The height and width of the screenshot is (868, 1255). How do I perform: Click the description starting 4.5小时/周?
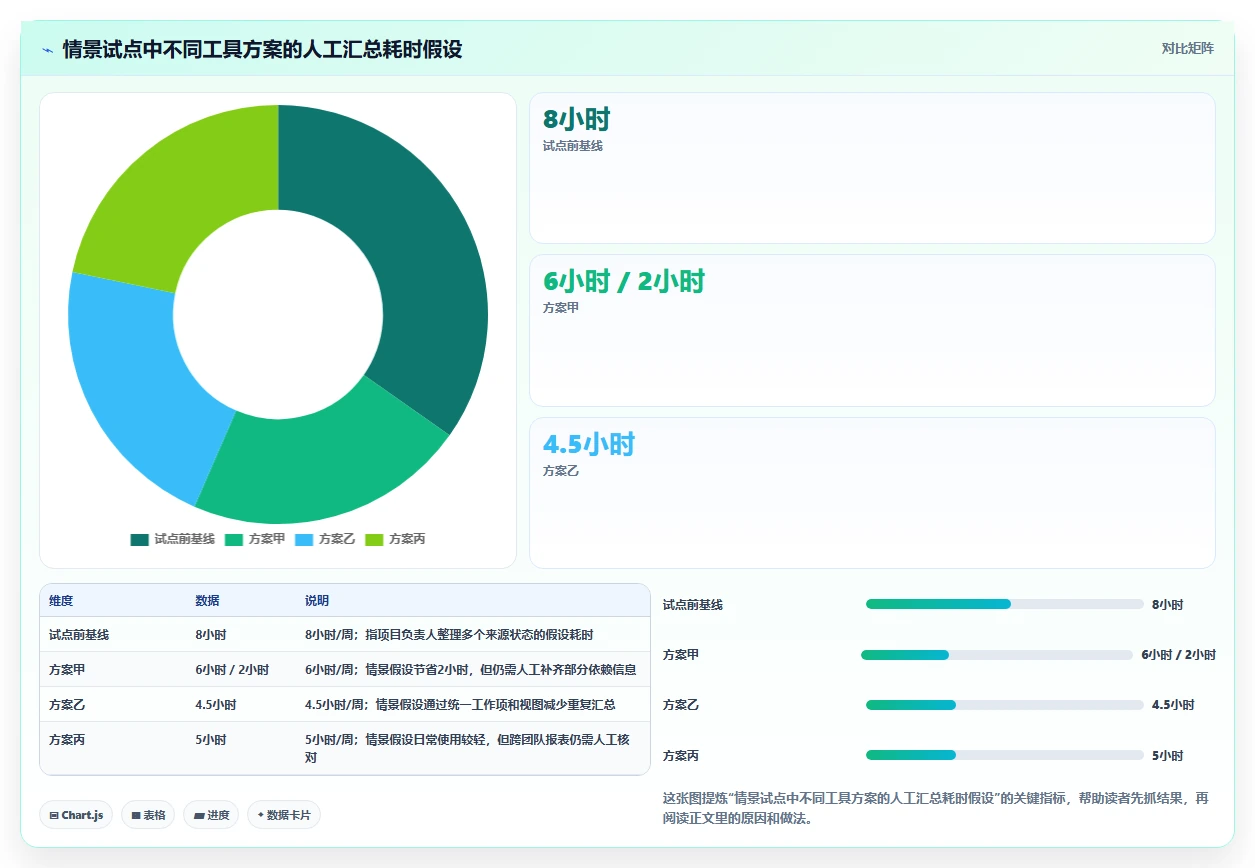(x=460, y=705)
